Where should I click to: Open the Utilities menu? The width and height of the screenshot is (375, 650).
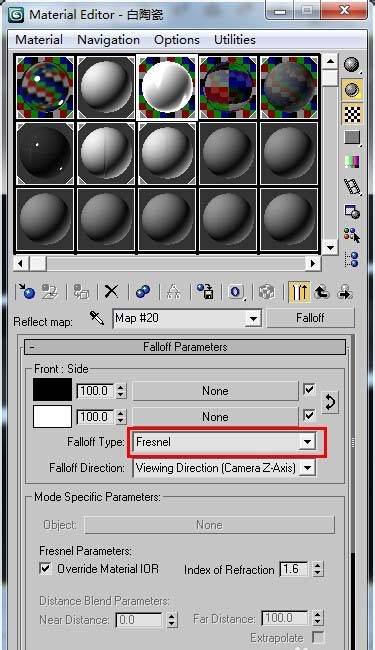click(235, 40)
